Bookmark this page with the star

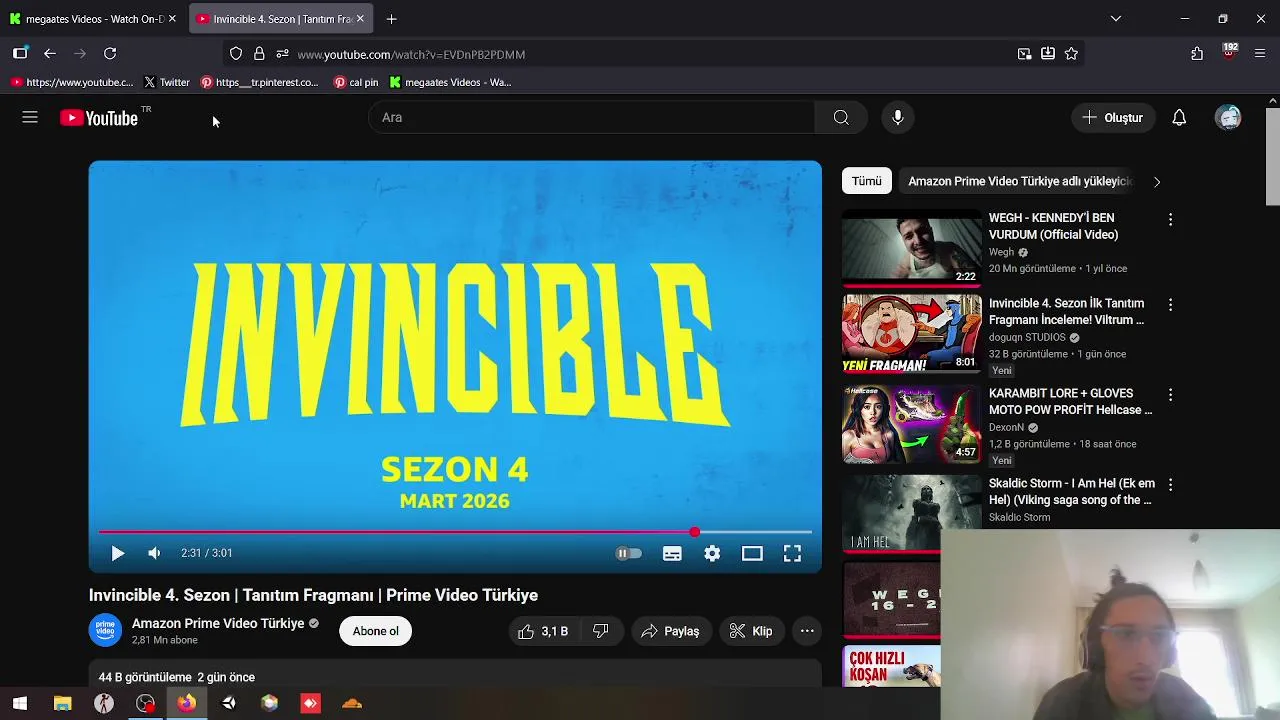click(1071, 54)
